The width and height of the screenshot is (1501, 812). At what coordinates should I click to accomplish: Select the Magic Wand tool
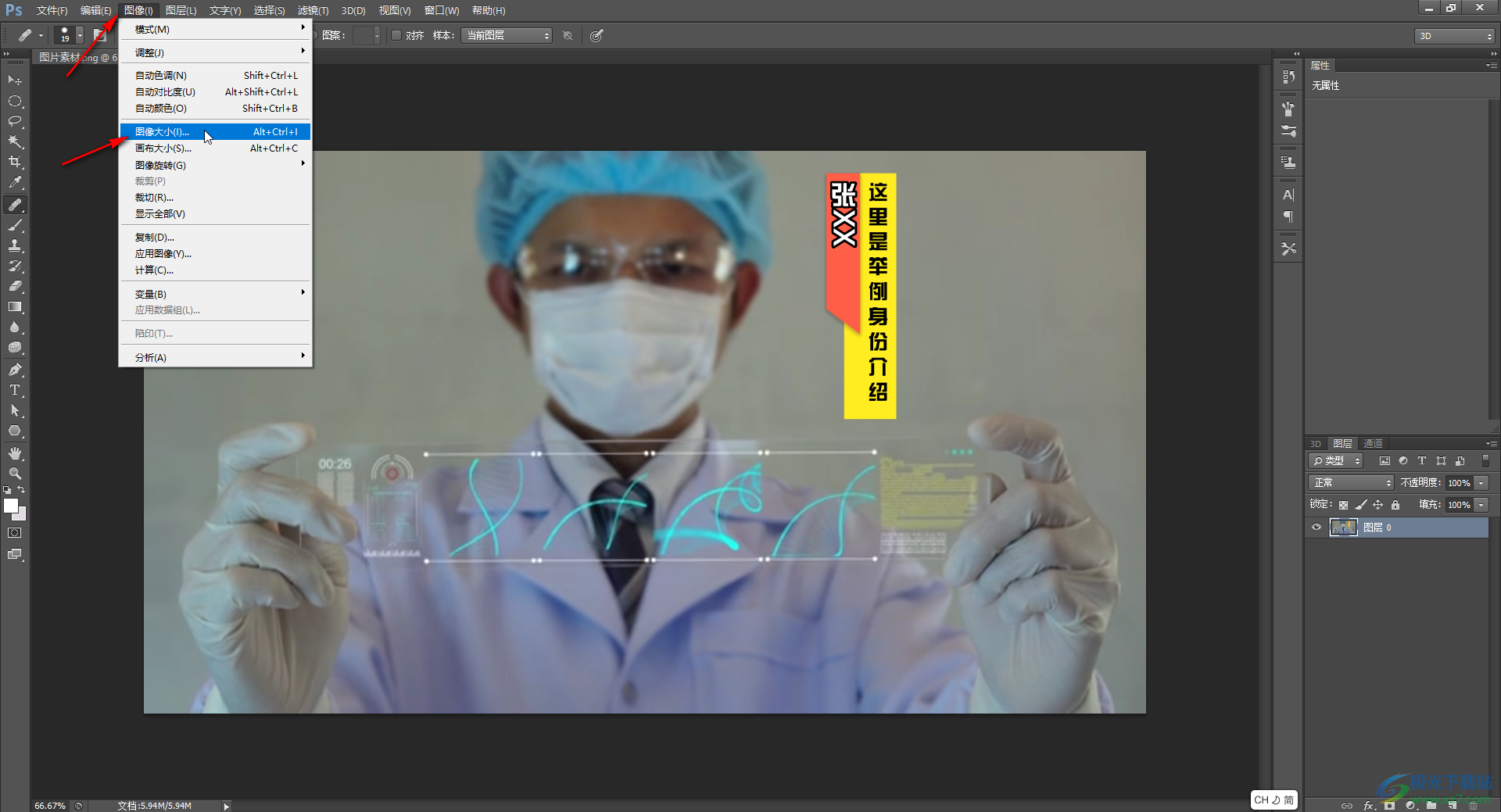[15, 141]
